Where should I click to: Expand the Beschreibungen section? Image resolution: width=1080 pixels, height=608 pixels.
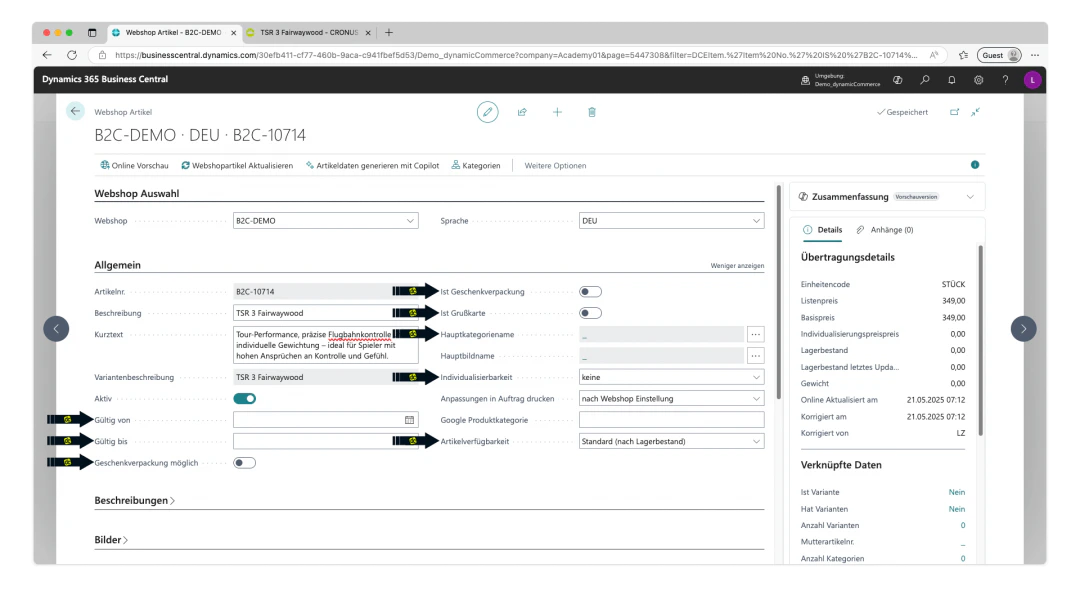[134, 501]
